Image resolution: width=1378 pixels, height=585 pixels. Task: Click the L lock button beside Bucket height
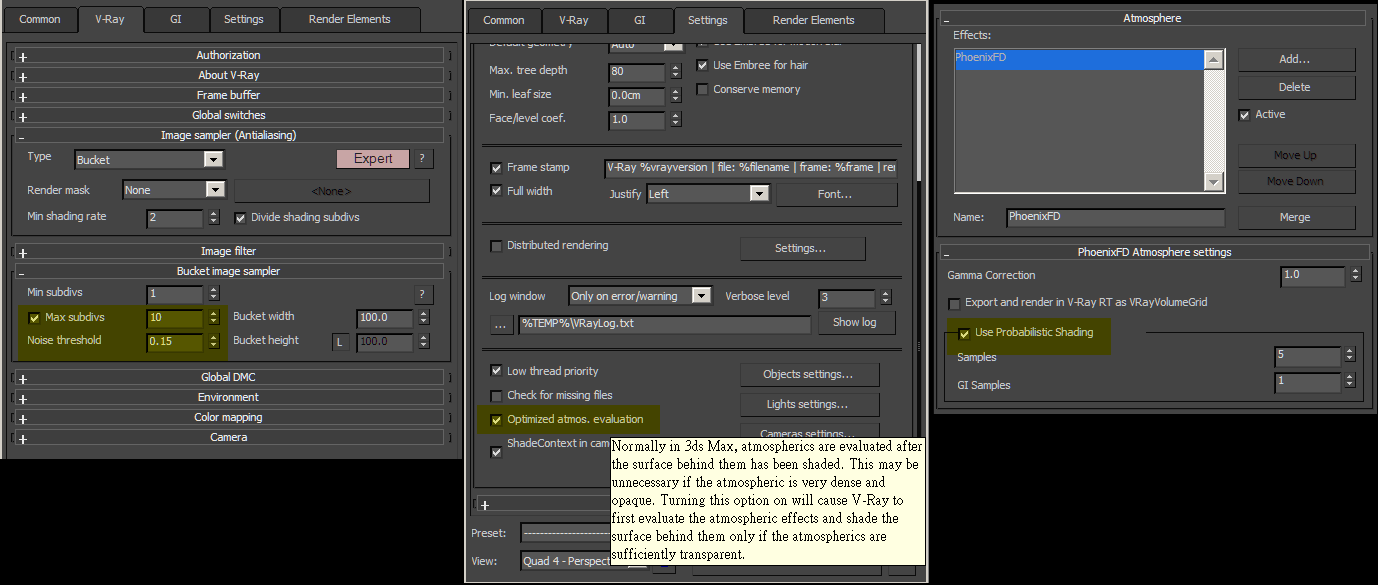click(x=341, y=341)
